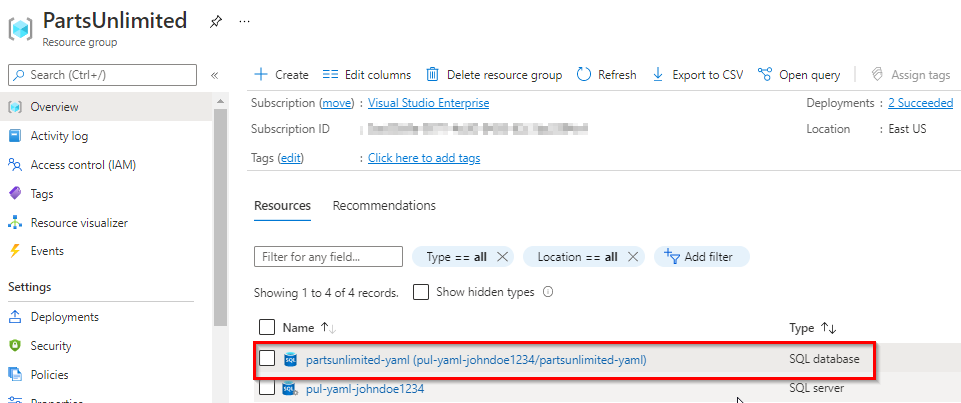Image resolution: width=961 pixels, height=403 pixels.
Task: Click Delete resource group trash button
Action: tap(494, 75)
